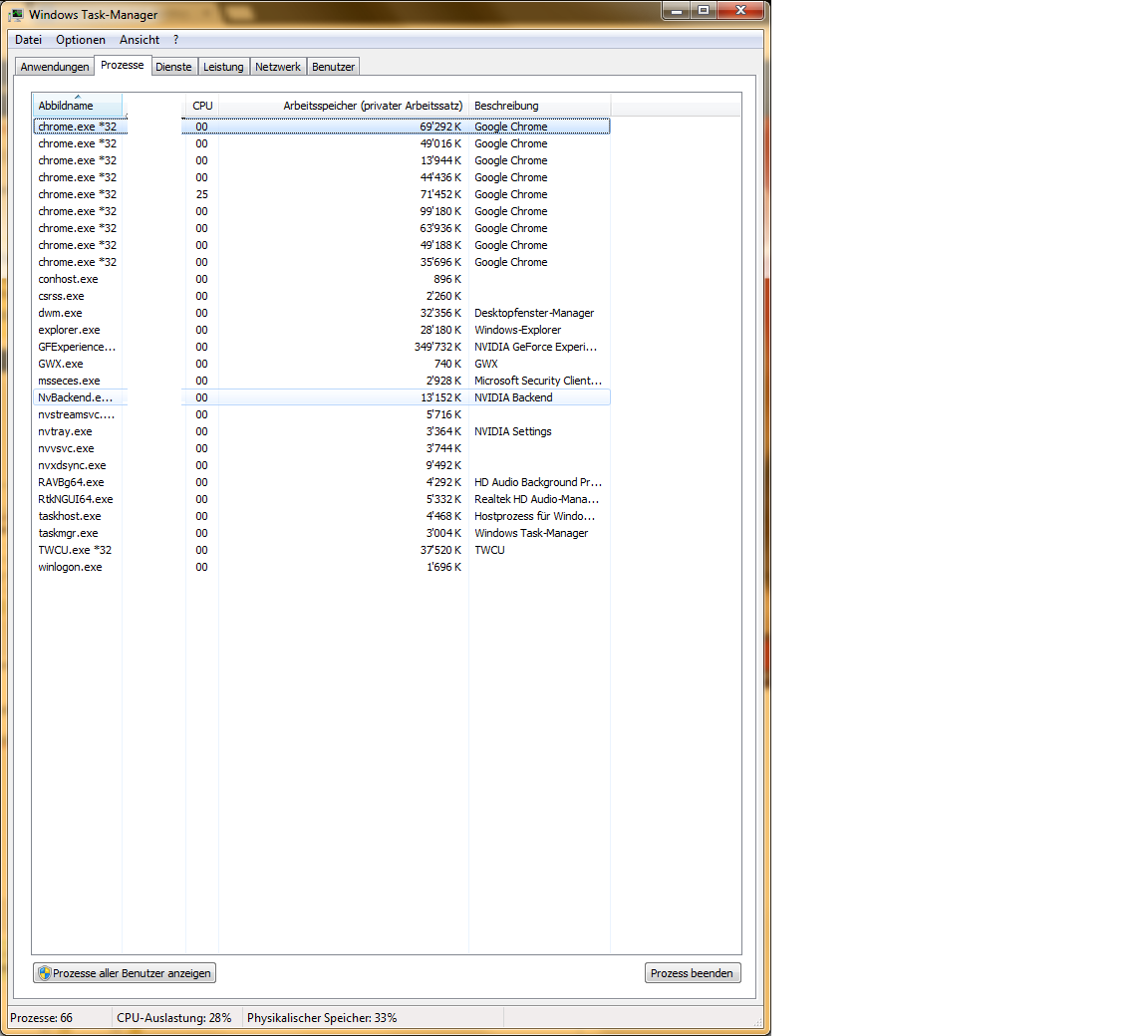Viewport: 1148px width, 1036px height.
Task: Click the shield icon on Prozesse aller Benutzer
Action: point(45,973)
